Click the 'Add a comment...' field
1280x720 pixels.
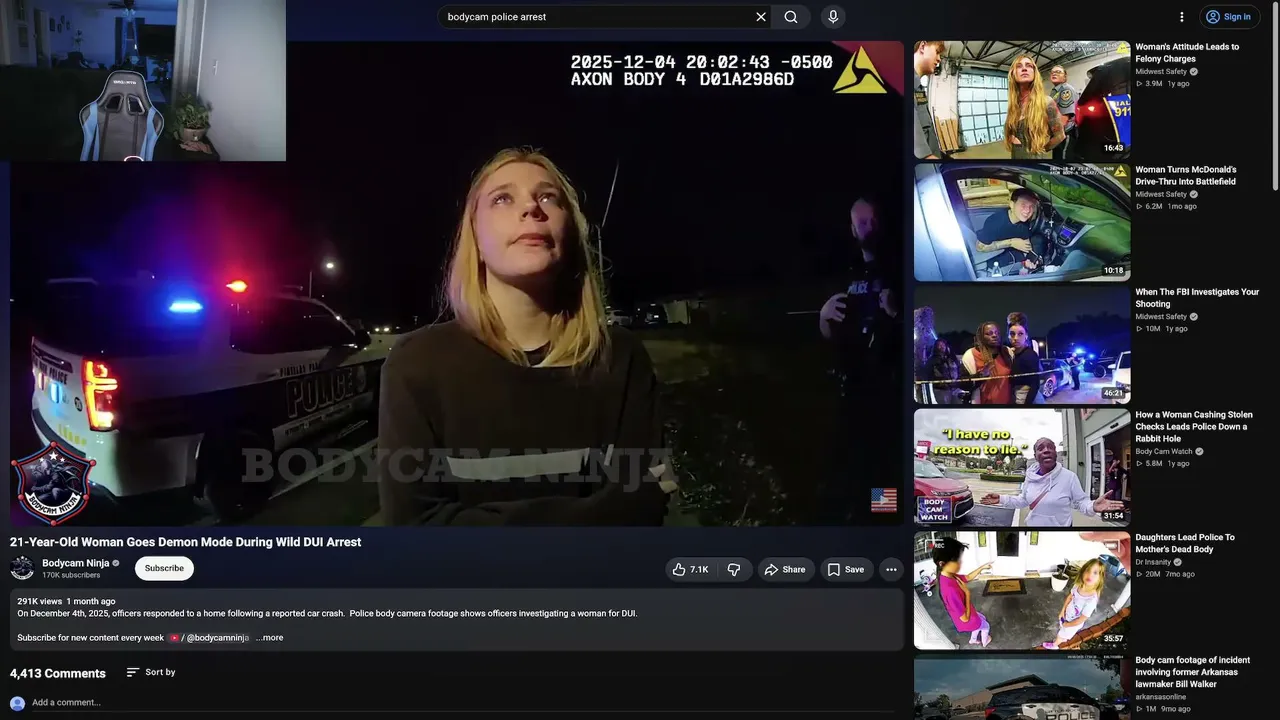464,703
